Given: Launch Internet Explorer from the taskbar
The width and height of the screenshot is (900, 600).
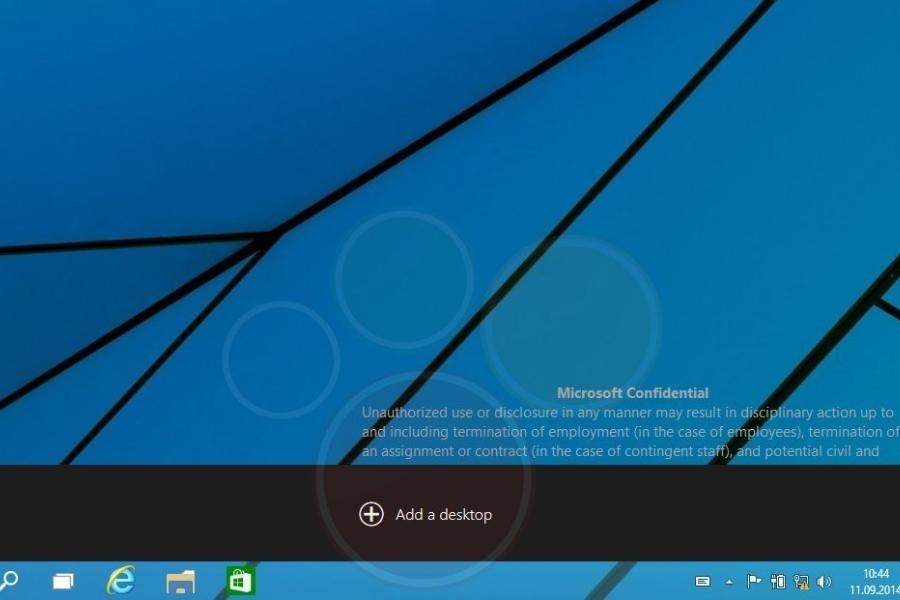Looking at the screenshot, I should 121,580.
